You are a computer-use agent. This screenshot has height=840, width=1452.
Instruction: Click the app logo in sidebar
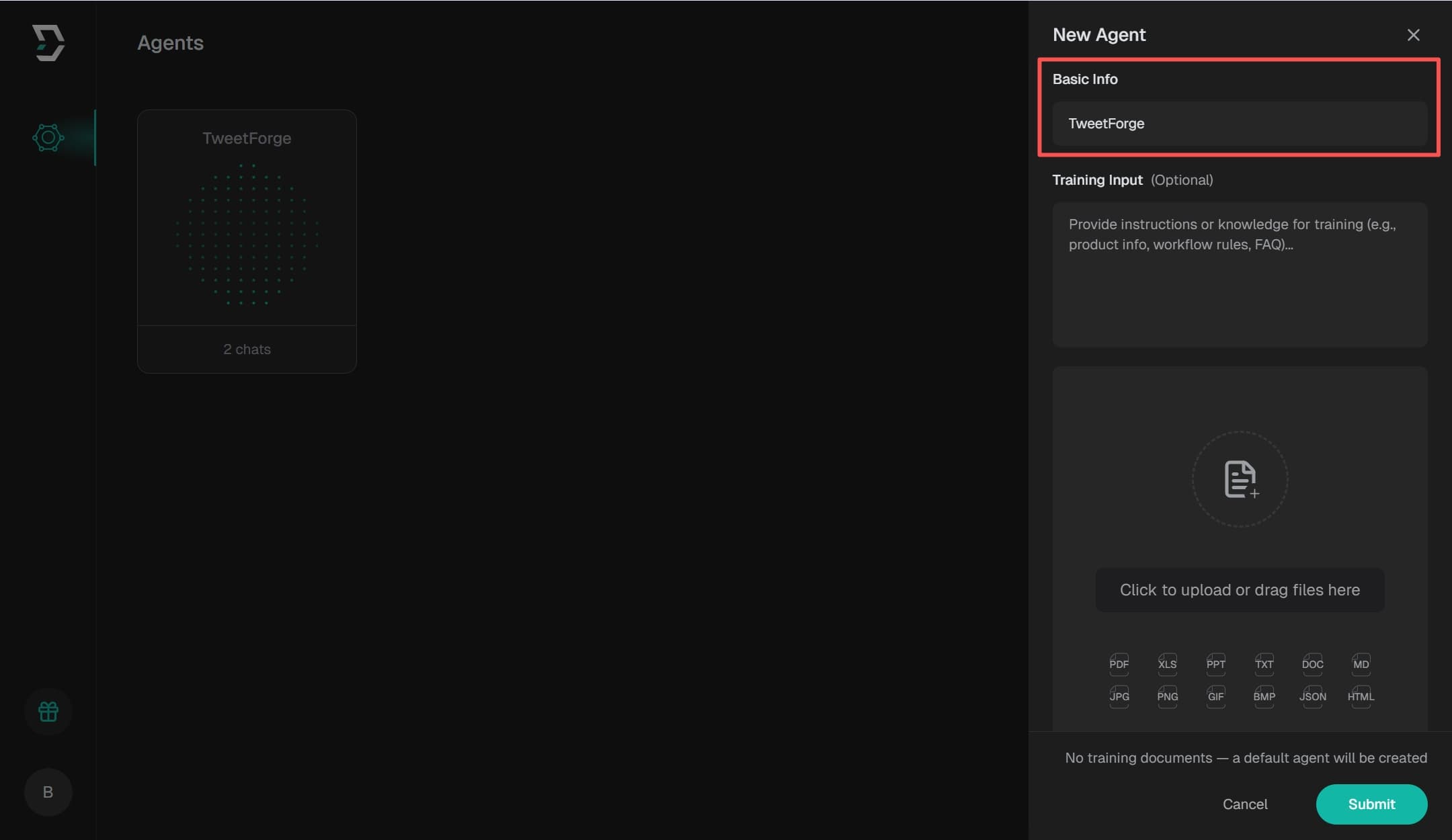(48, 43)
